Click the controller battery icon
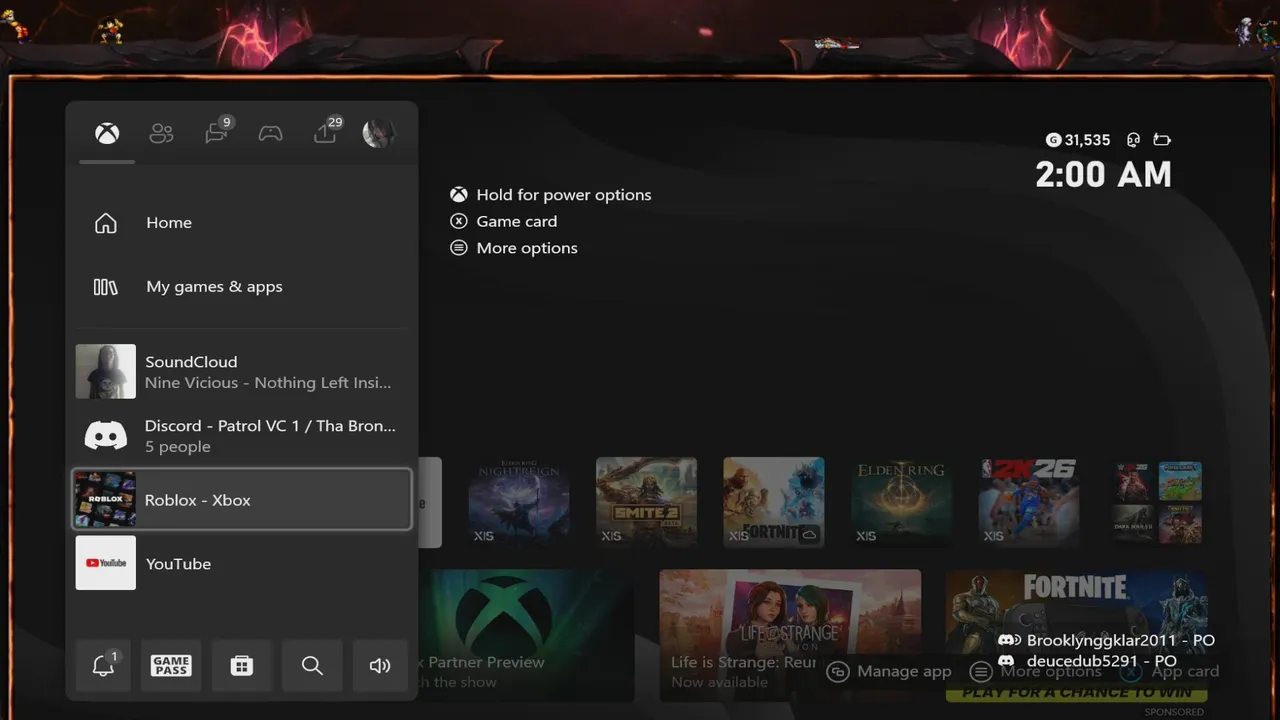The image size is (1280, 720). point(1161,140)
